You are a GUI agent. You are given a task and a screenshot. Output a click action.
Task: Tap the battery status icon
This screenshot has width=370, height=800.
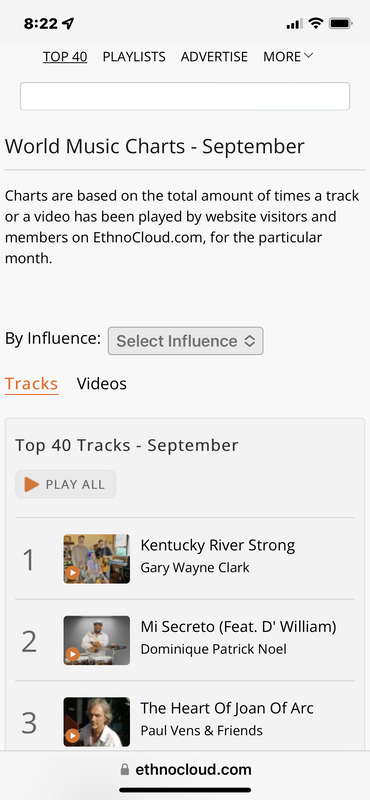pos(340,23)
